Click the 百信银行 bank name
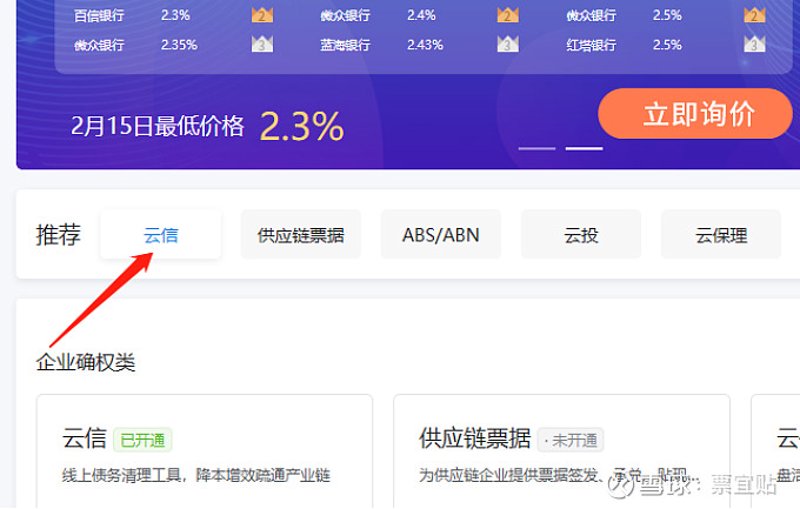This screenshot has width=800, height=509. pos(99,16)
